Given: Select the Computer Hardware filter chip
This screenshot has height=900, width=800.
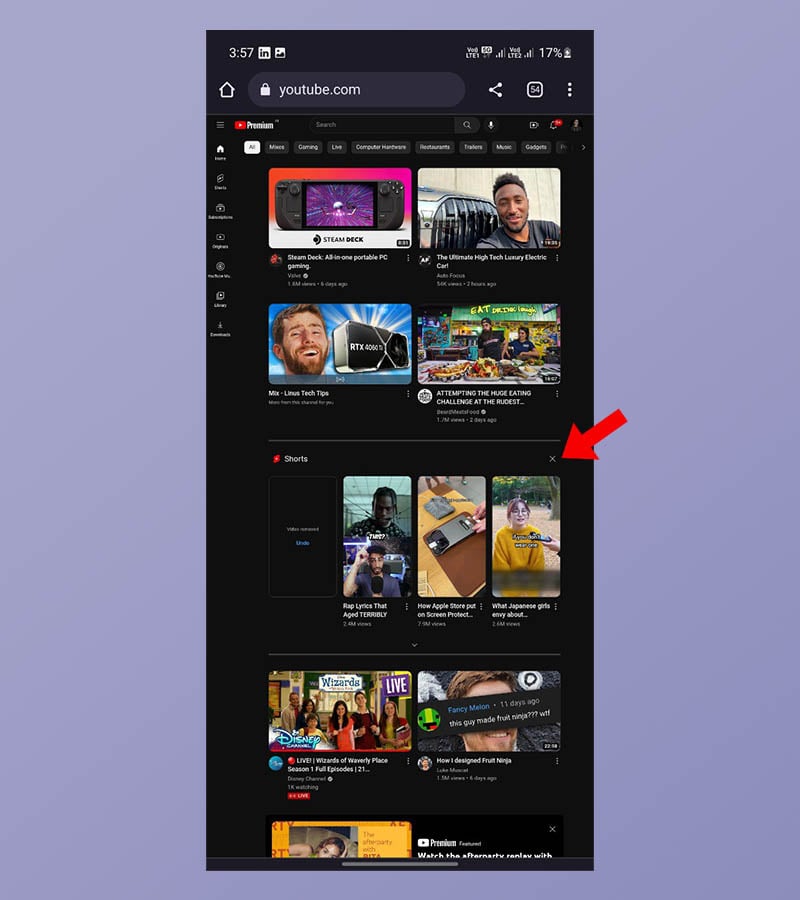Looking at the screenshot, I should [x=381, y=147].
